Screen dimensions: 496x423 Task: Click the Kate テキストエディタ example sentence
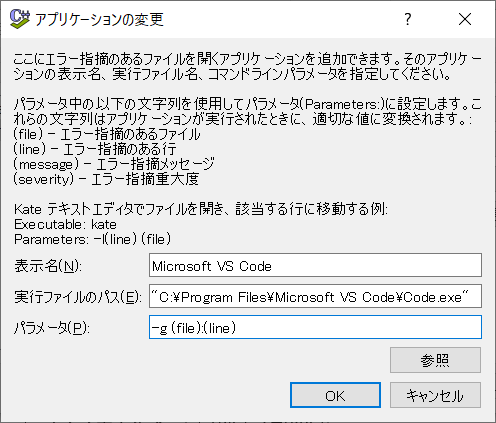[201, 209]
